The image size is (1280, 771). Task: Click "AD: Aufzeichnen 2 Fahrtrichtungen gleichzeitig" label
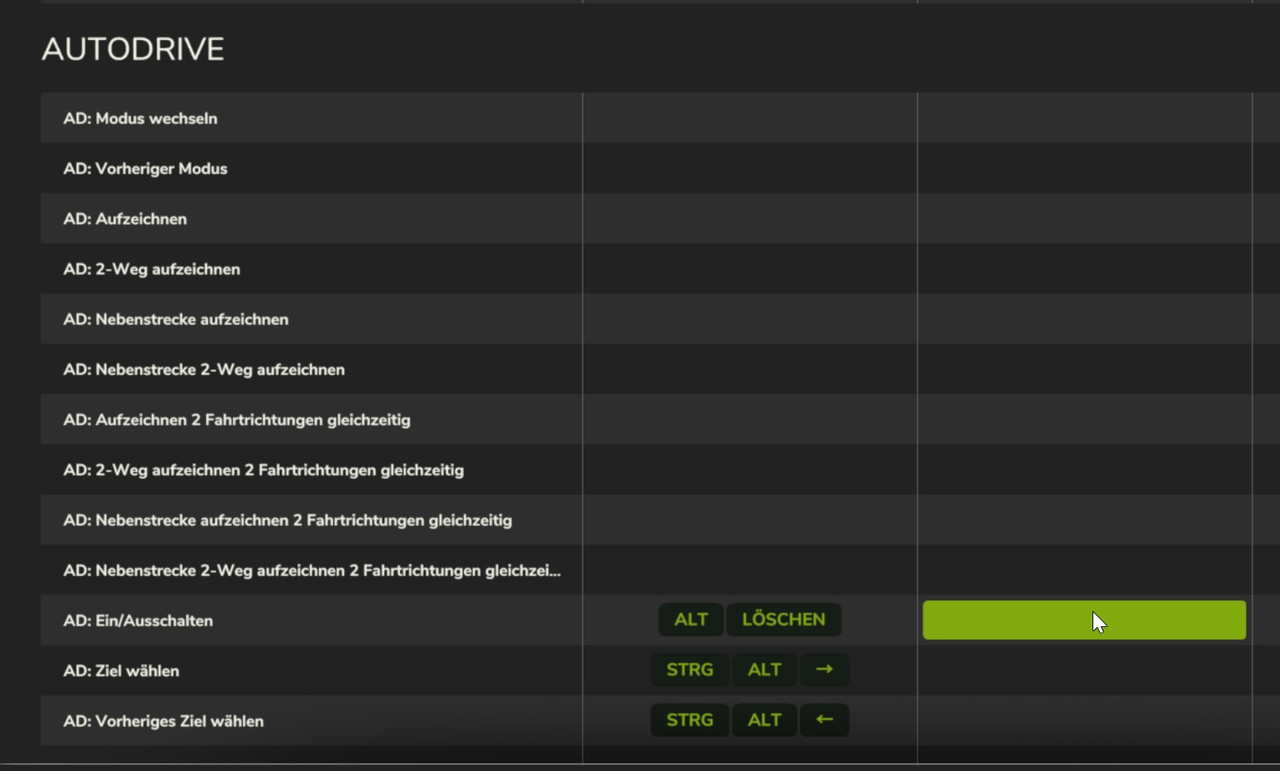pyautogui.click(x=237, y=420)
